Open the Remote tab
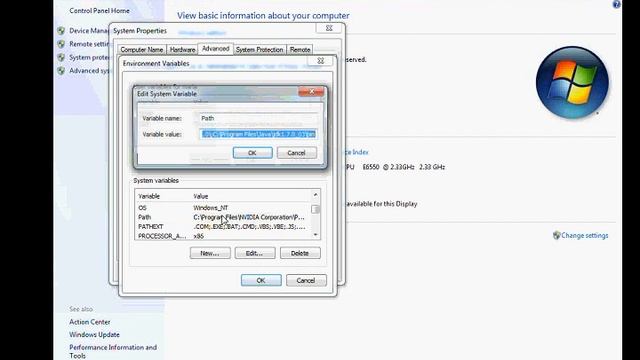Screen dimensions: 640x360 pos(300,49)
